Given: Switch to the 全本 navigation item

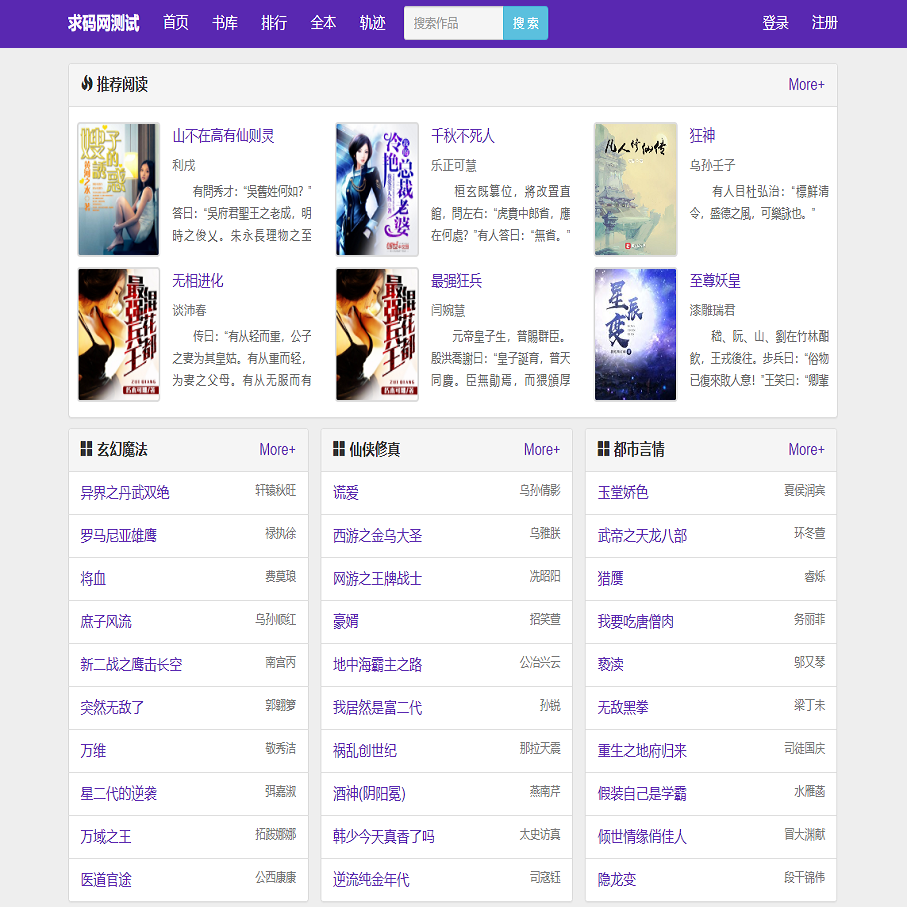Looking at the screenshot, I should click(323, 23).
